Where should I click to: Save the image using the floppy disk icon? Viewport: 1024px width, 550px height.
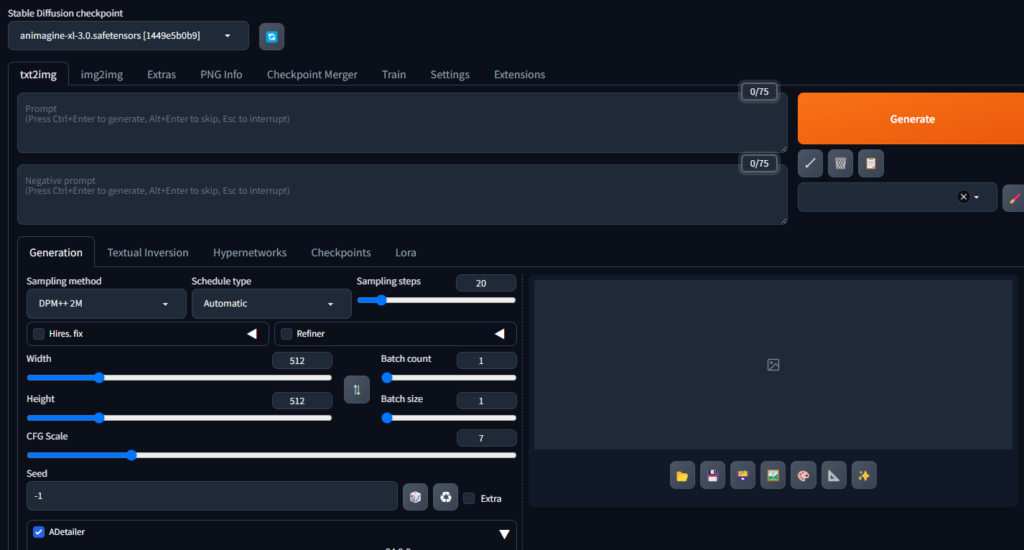pos(712,476)
